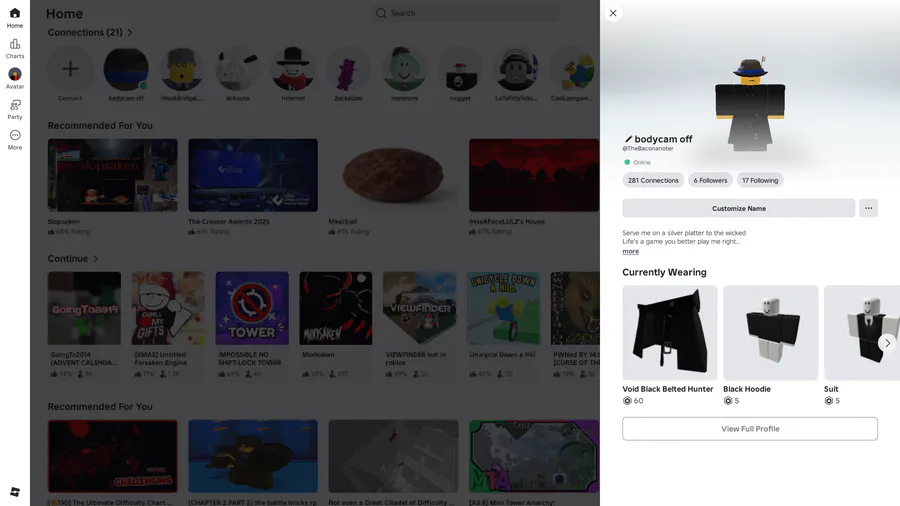Open Void Black Belted Hunter item
The image size is (900, 506).
coord(670,333)
